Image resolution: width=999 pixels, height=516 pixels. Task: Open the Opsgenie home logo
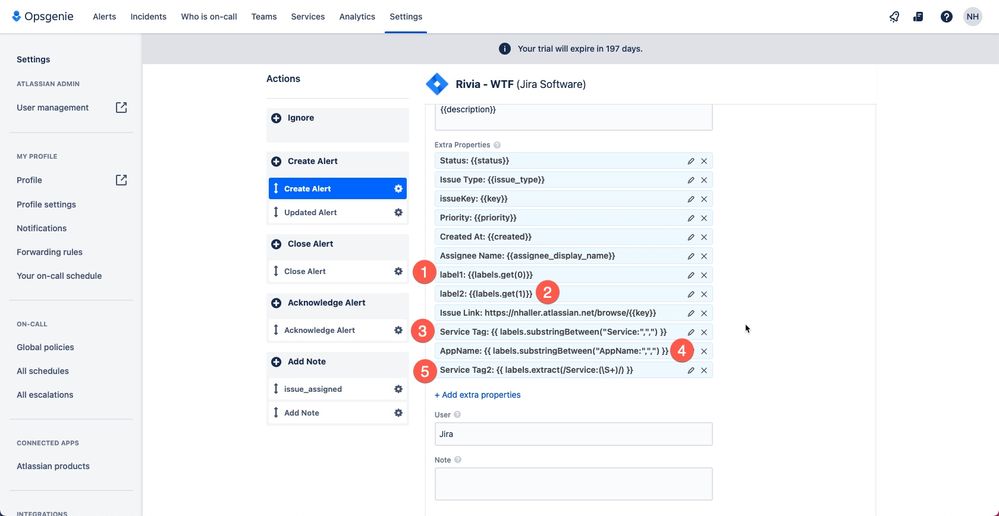point(43,17)
